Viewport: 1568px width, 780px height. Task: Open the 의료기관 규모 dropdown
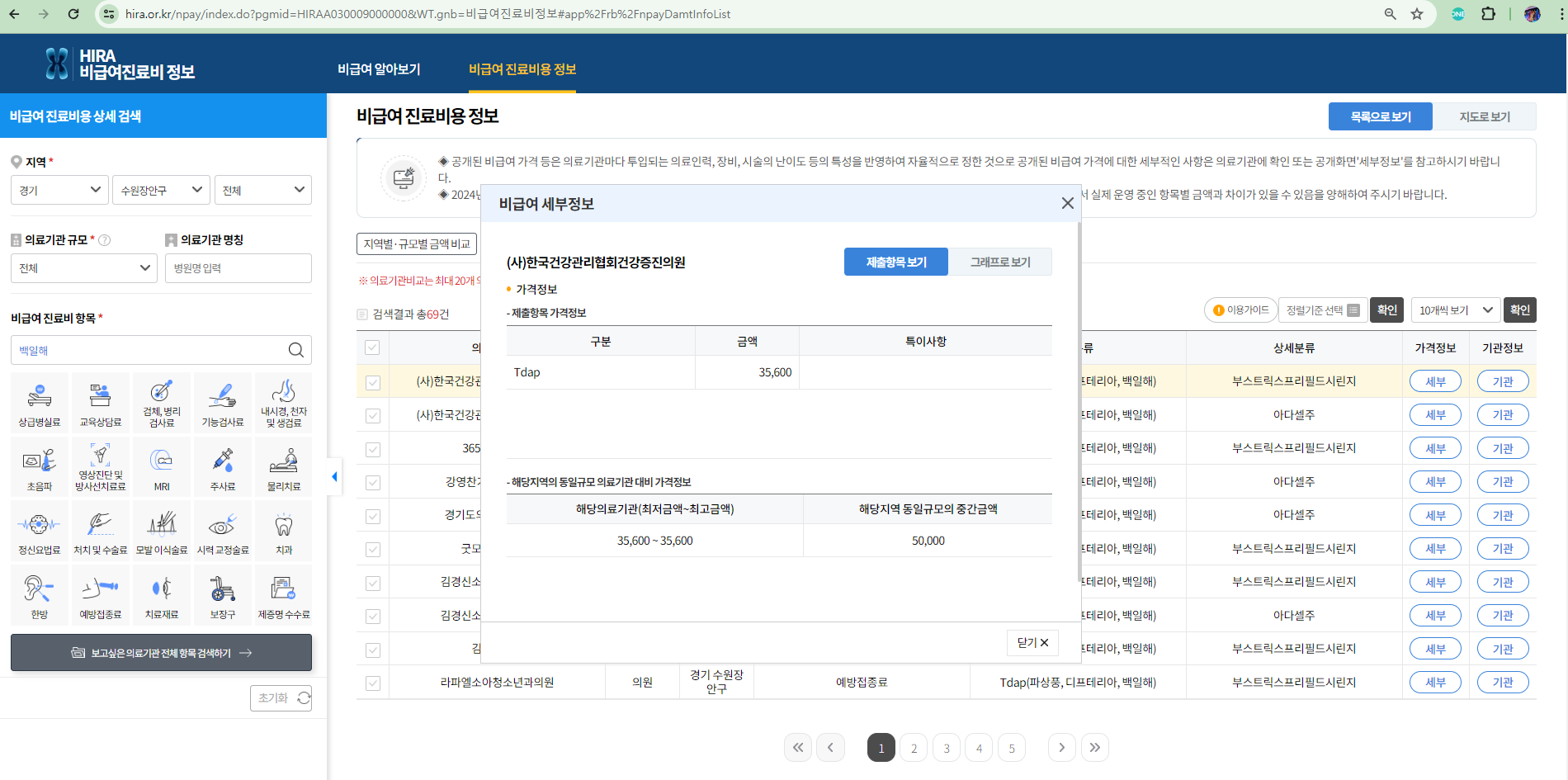point(84,267)
